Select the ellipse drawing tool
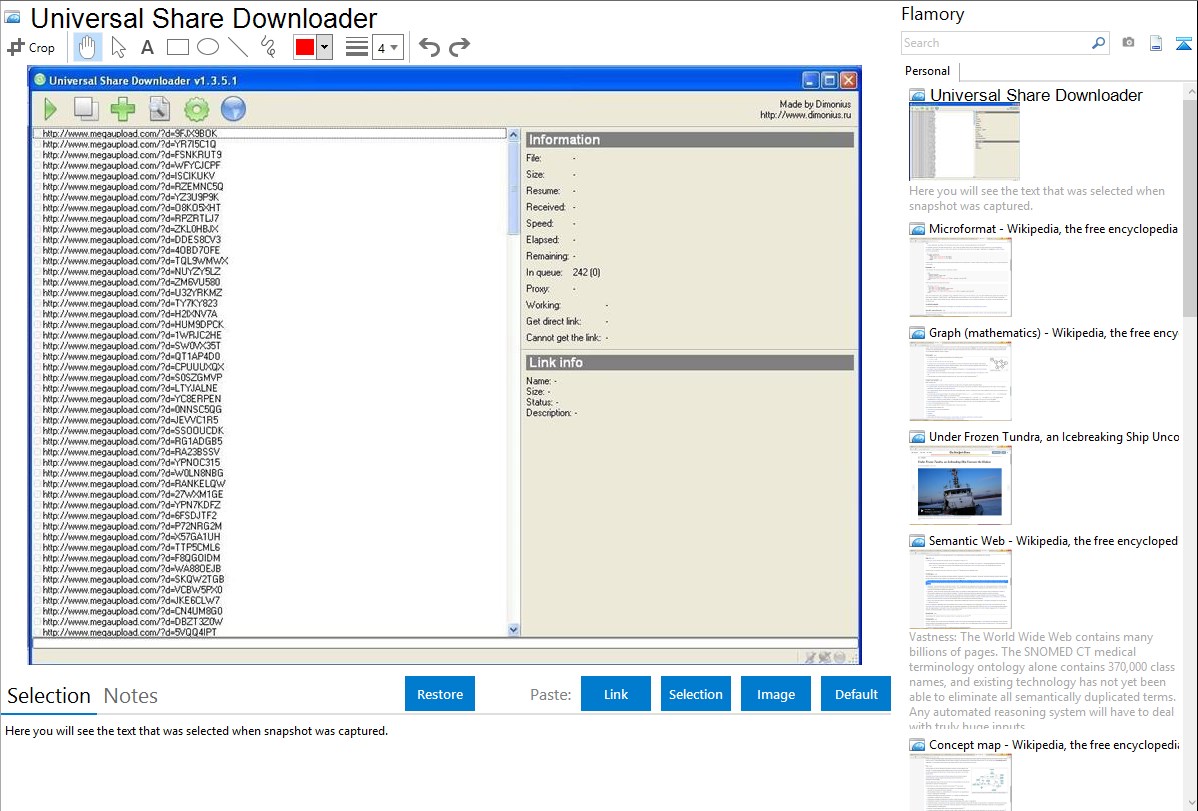Image resolution: width=1198 pixels, height=811 pixels. (x=208, y=47)
